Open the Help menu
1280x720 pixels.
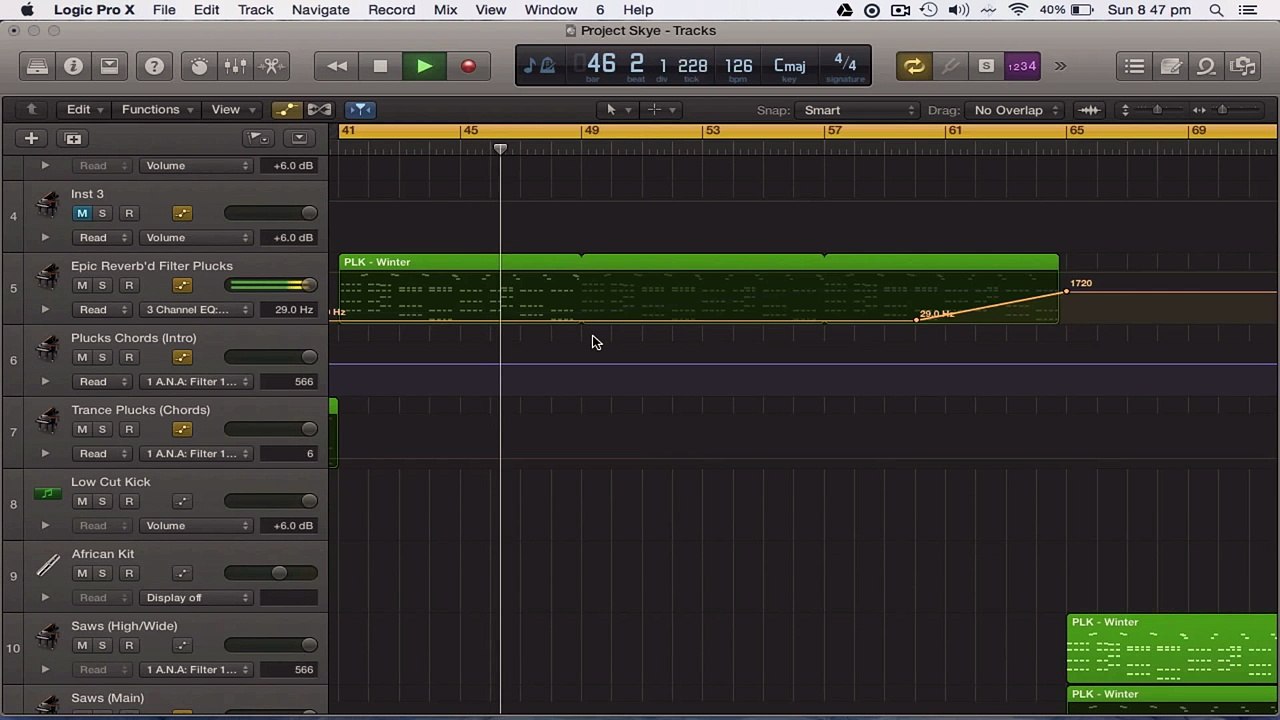click(638, 10)
